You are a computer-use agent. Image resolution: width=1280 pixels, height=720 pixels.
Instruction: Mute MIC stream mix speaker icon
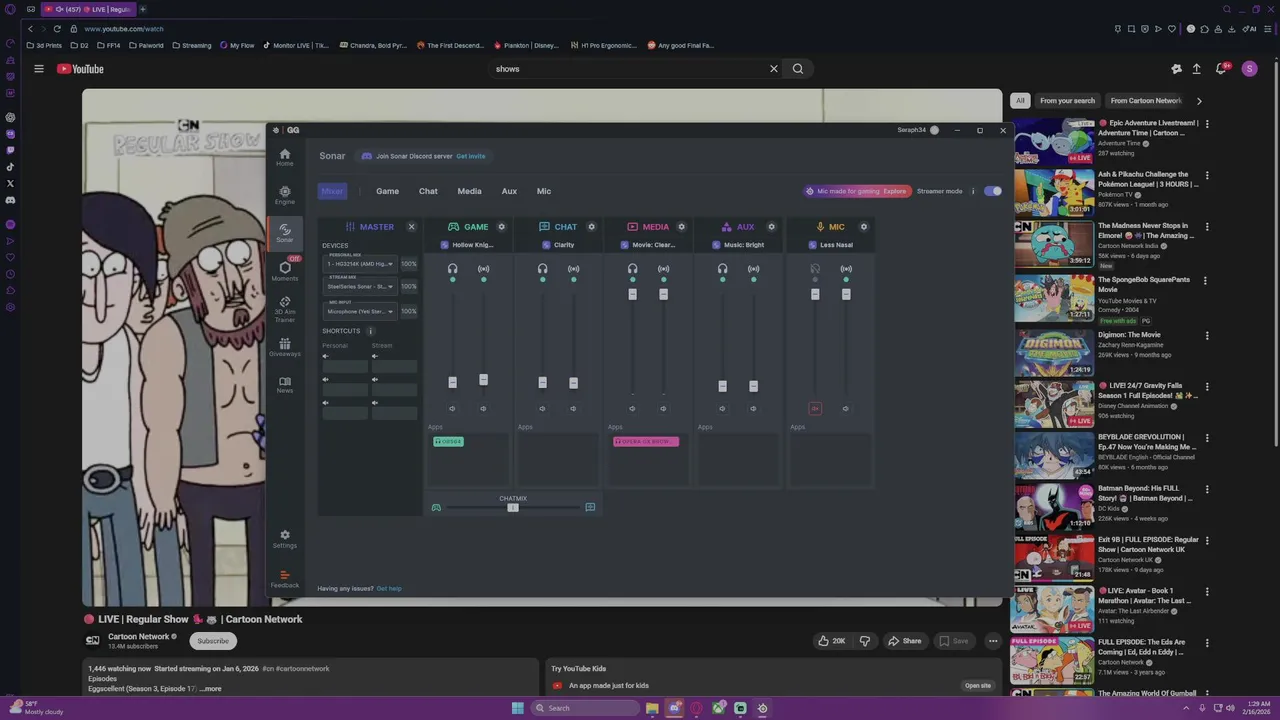pos(845,408)
